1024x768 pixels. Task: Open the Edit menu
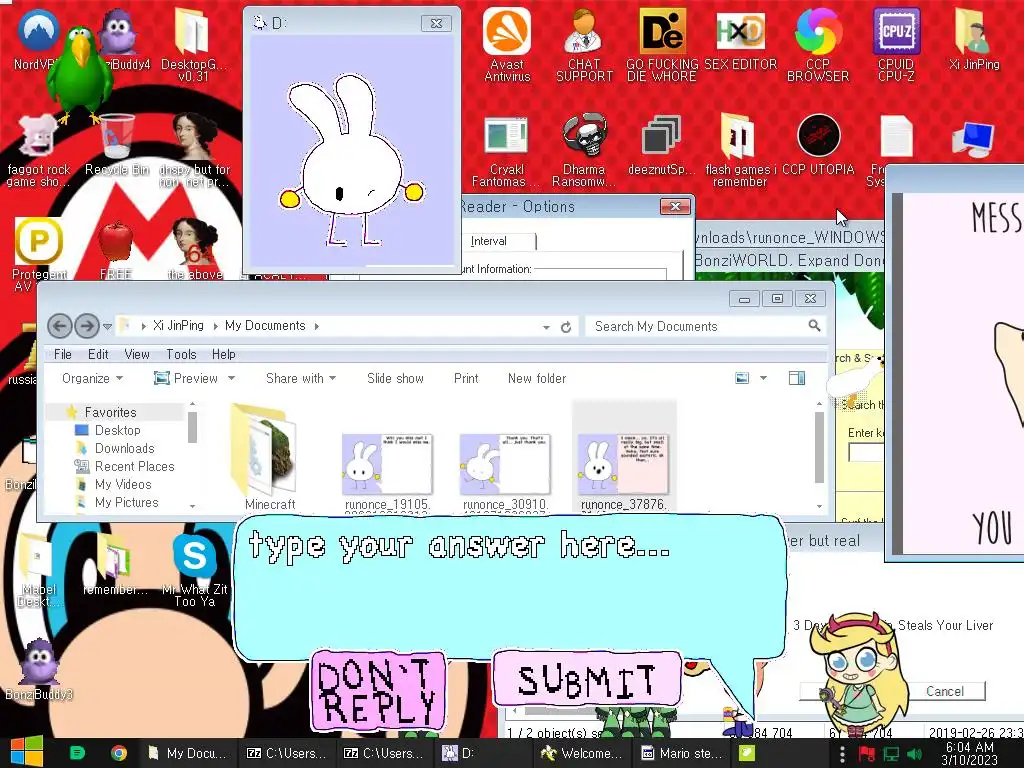(x=98, y=354)
